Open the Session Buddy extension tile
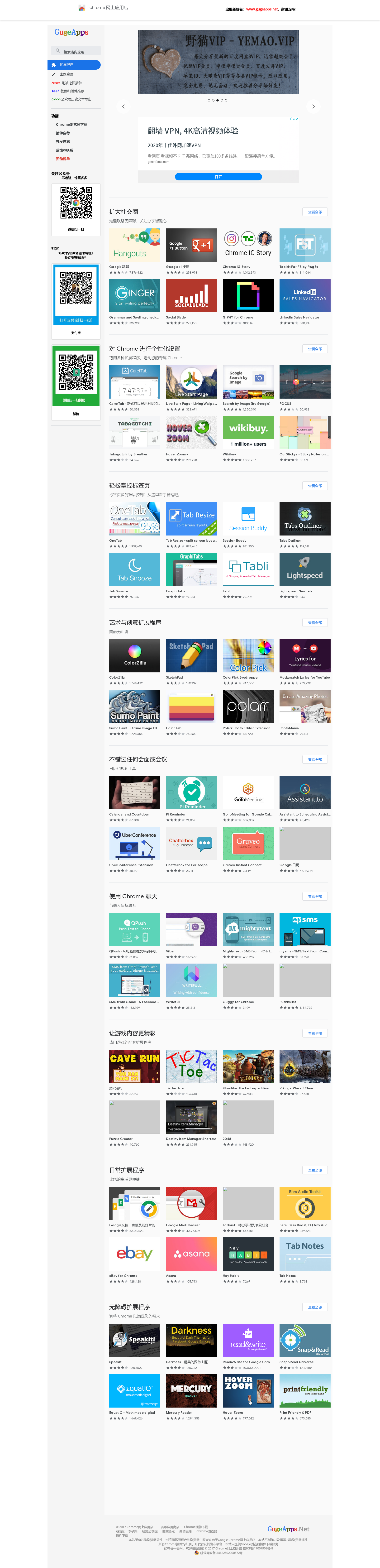The image size is (380, 1568). 248,519
